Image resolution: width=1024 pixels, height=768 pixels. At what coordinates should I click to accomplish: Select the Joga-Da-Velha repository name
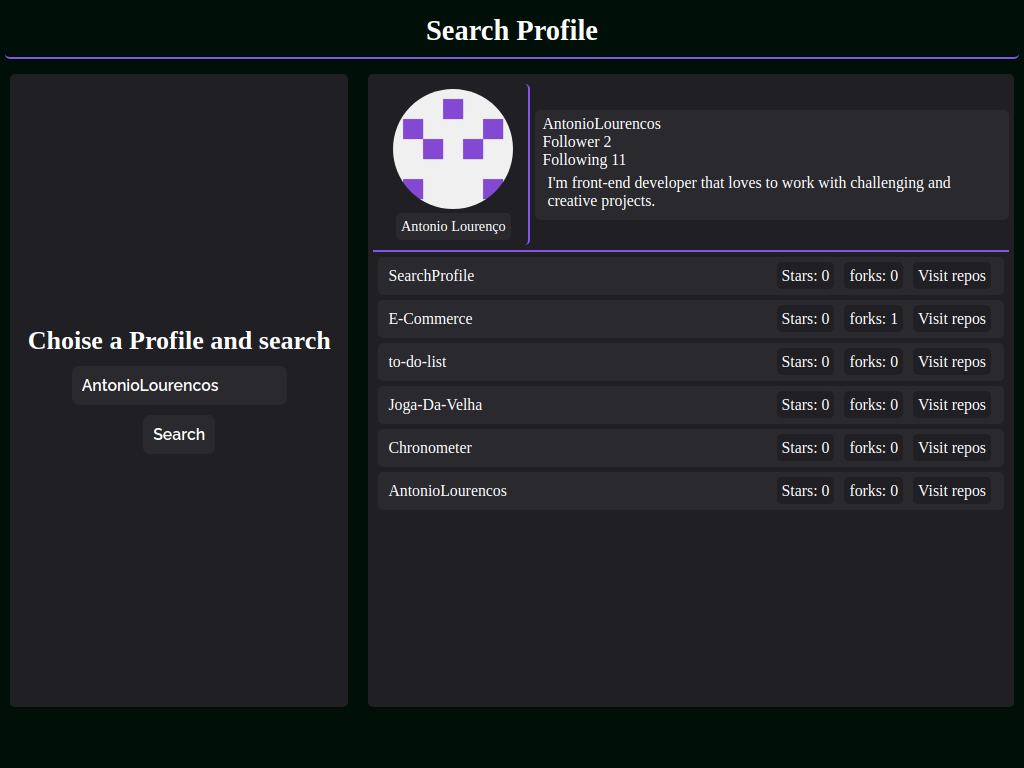pyautogui.click(x=435, y=405)
